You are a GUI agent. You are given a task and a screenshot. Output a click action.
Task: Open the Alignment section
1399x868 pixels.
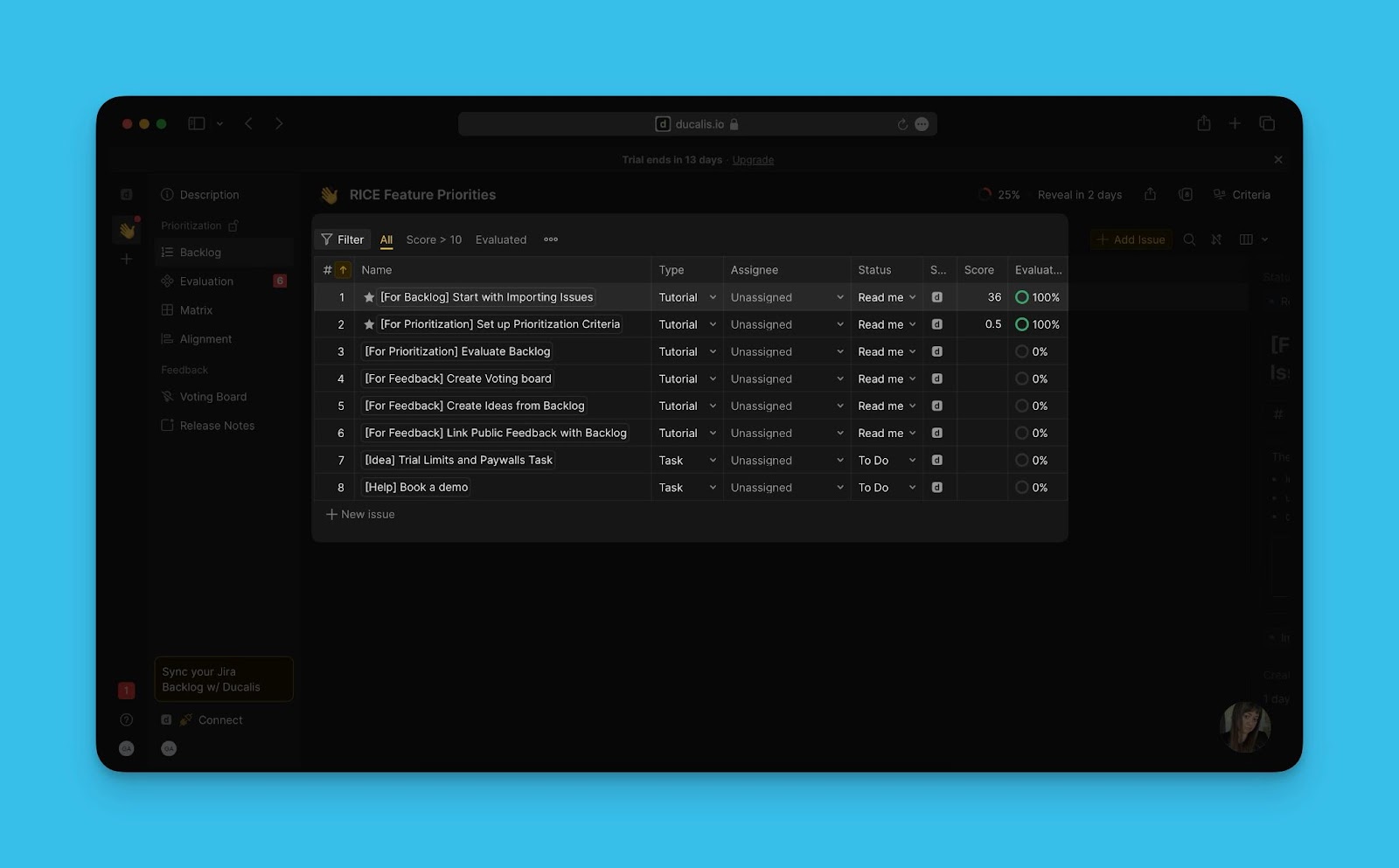point(205,338)
